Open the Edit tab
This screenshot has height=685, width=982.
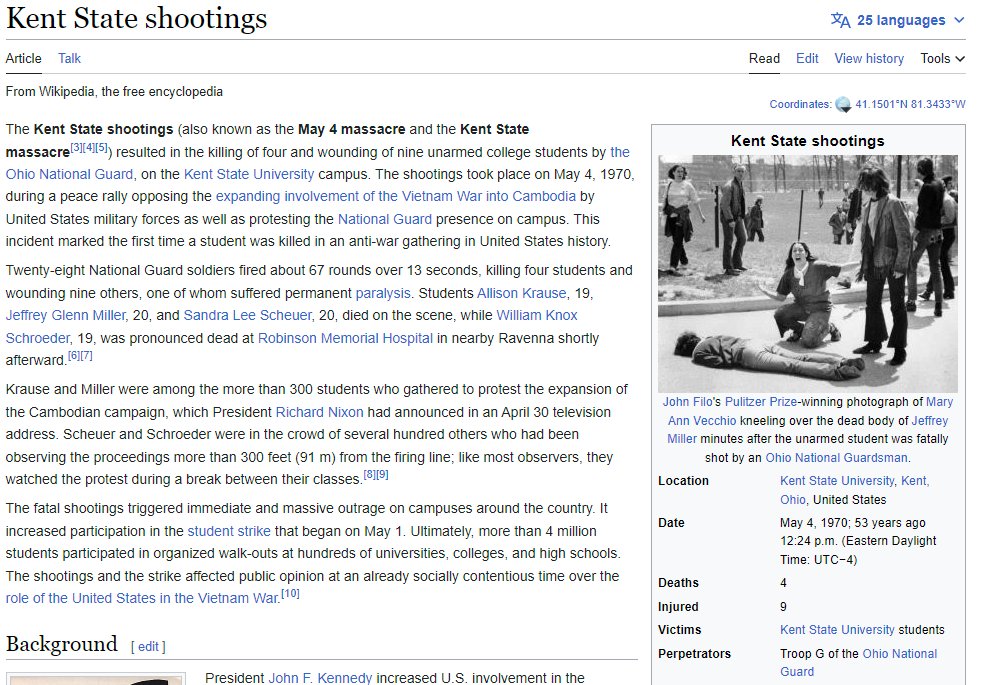coord(807,58)
